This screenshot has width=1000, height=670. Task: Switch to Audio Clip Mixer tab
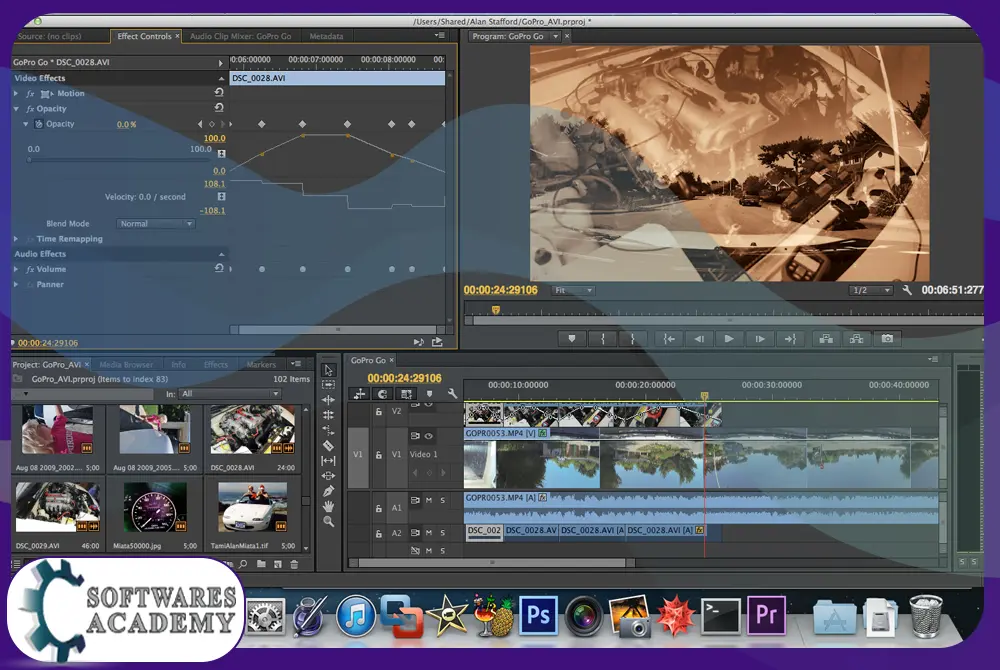[240, 36]
